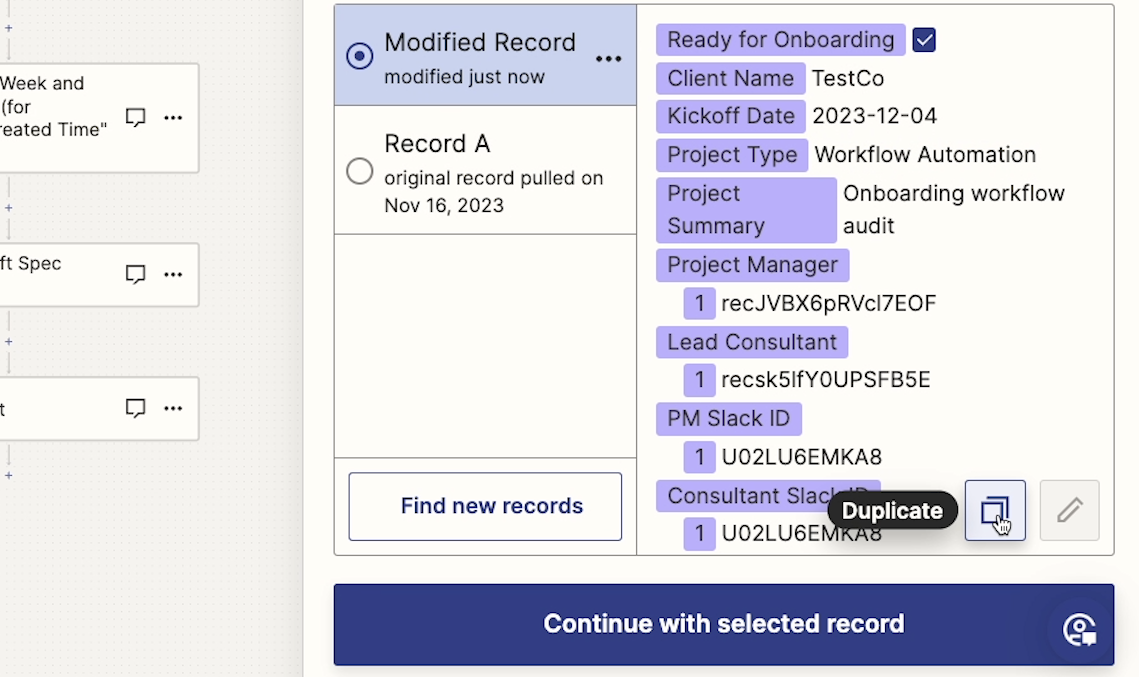Image resolution: width=1139 pixels, height=677 pixels.
Task: Open three-dot menu on Spec step card
Action: tap(173, 275)
